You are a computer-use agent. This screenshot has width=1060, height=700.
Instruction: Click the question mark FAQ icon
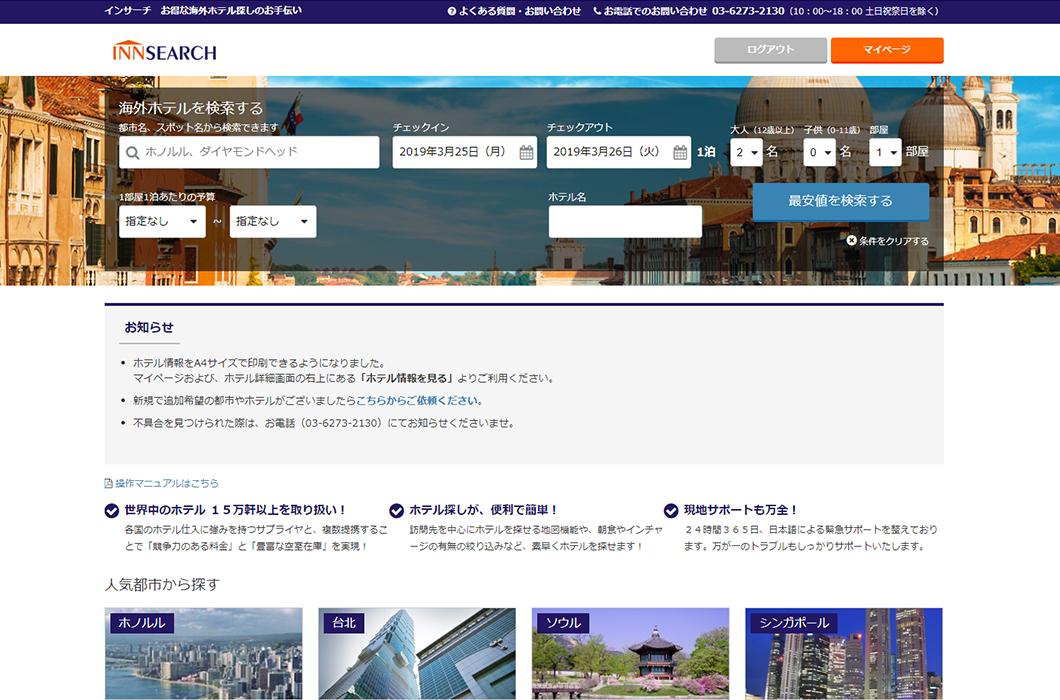pos(452,11)
